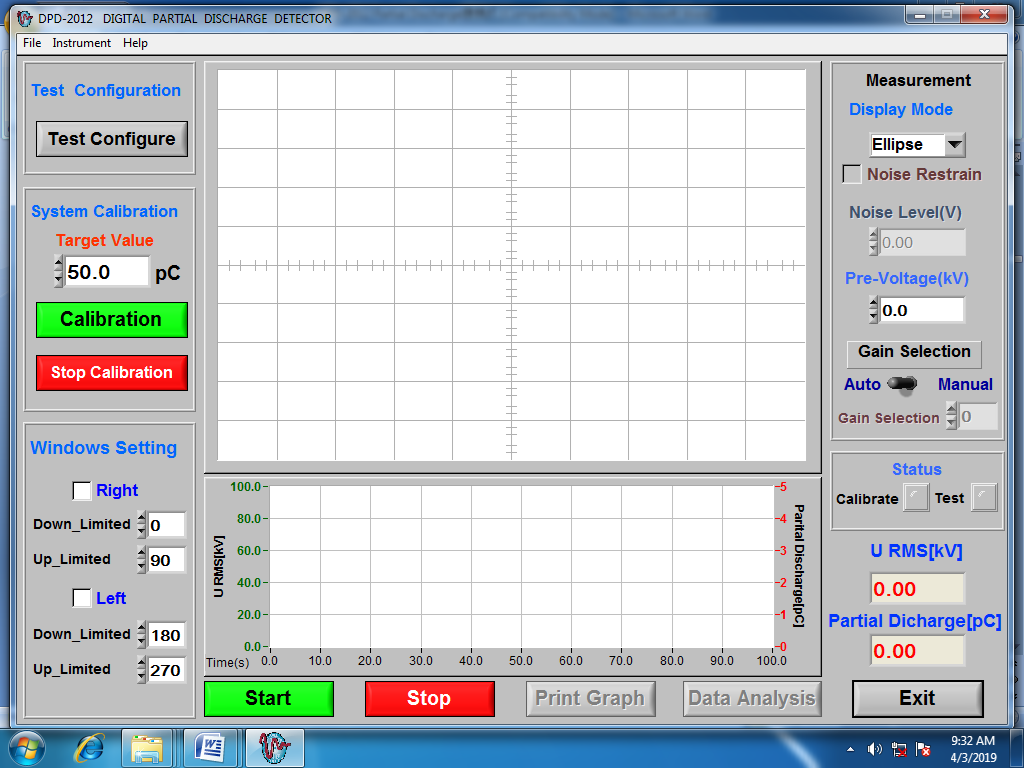
Task: Click the Noise Level stepper arrows
Action: tap(874, 242)
